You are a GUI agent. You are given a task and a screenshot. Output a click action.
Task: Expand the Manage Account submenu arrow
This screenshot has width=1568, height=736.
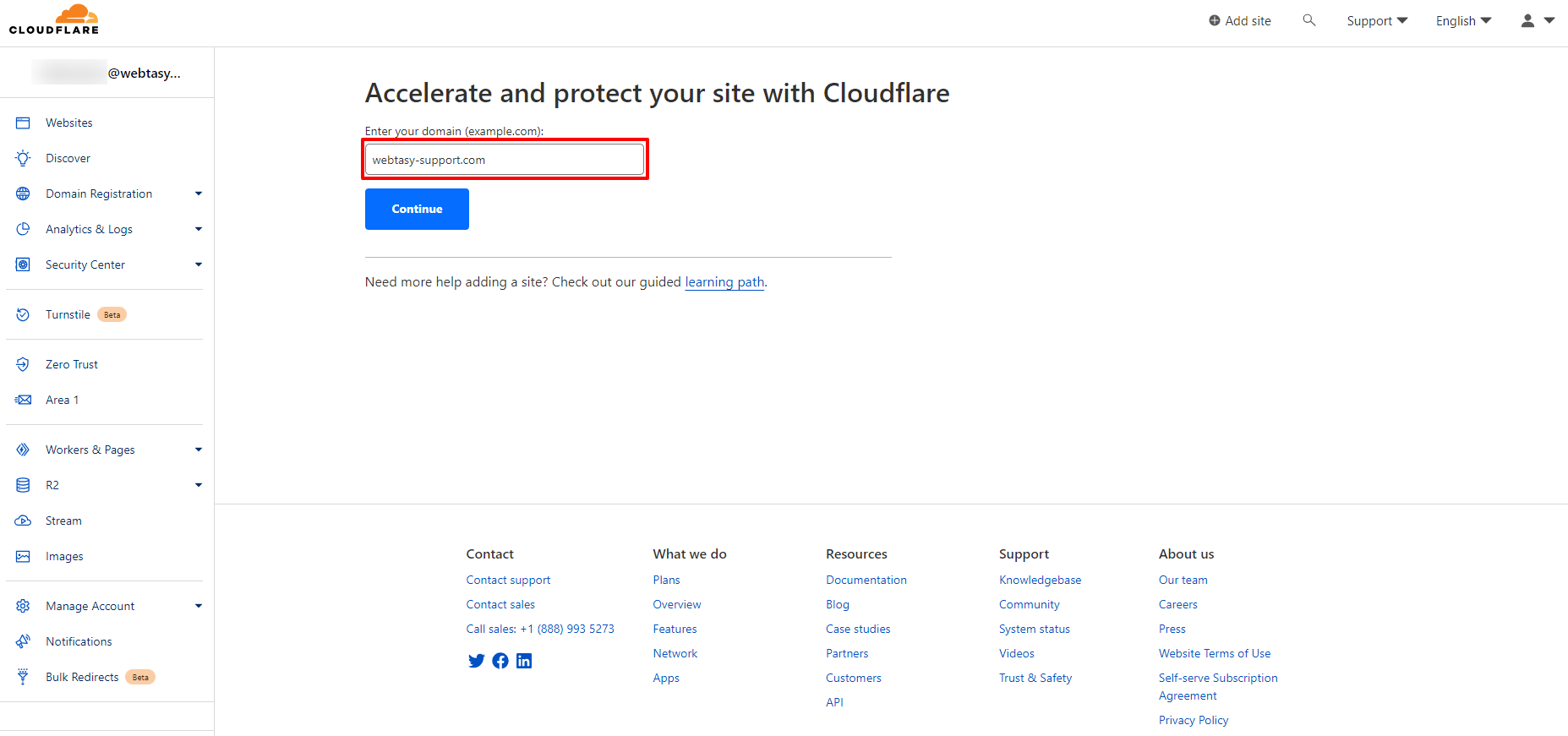tap(199, 606)
